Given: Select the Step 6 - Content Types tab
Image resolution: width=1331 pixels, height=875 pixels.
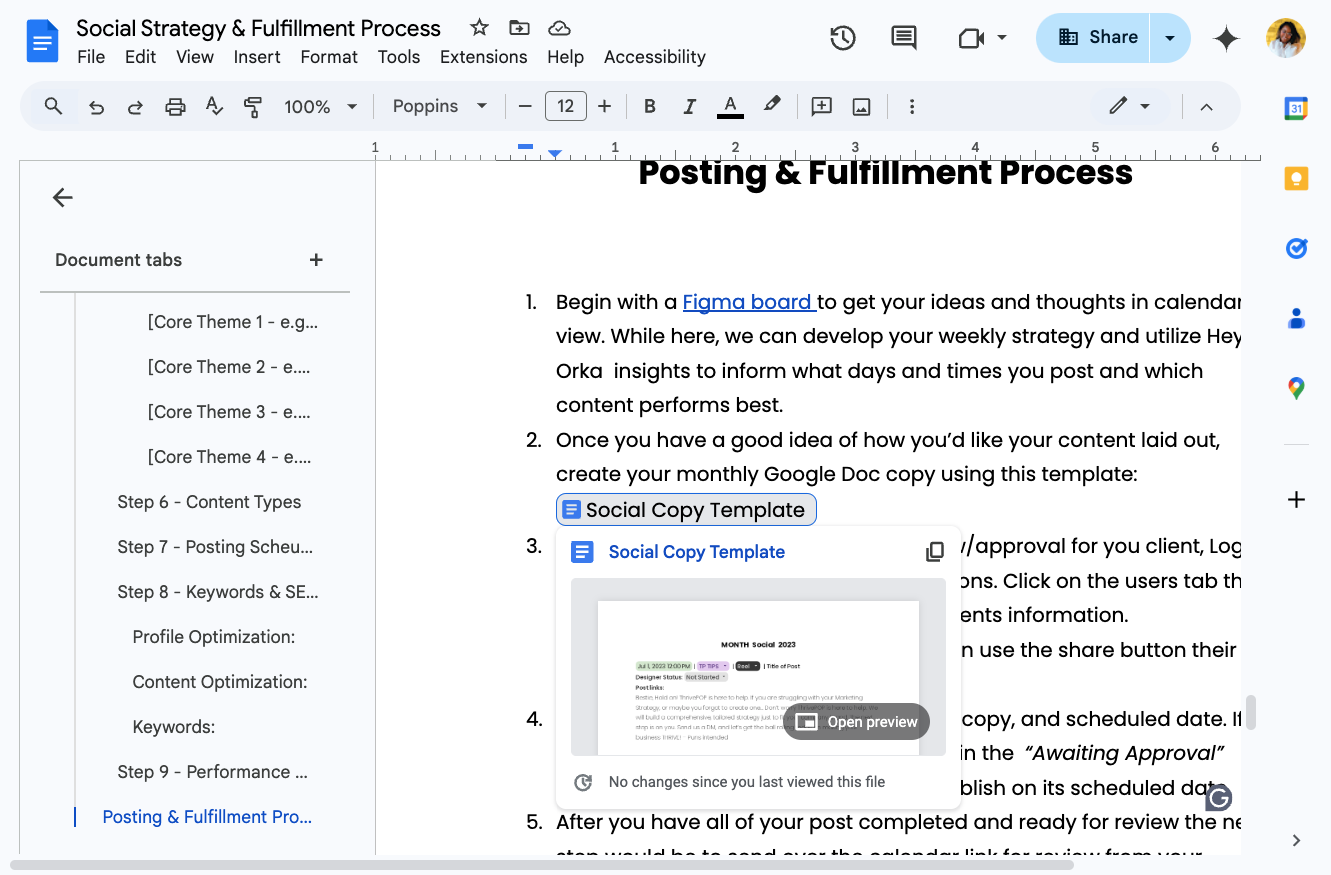Looking at the screenshot, I should click(x=209, y=502).
